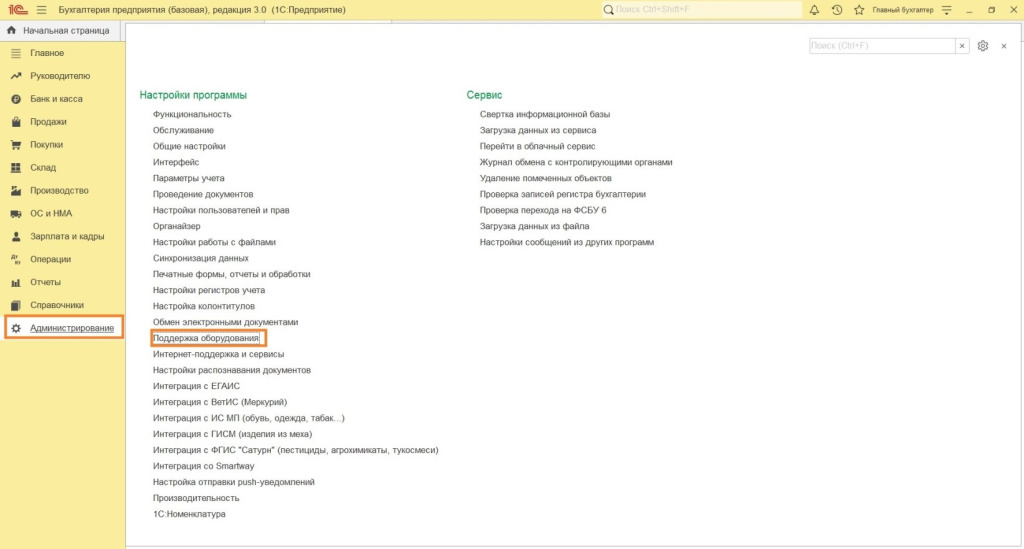This screenshot has width=1024, height=549.
Task: Open the Начальная страница tab
Action: tap(60, 31)
